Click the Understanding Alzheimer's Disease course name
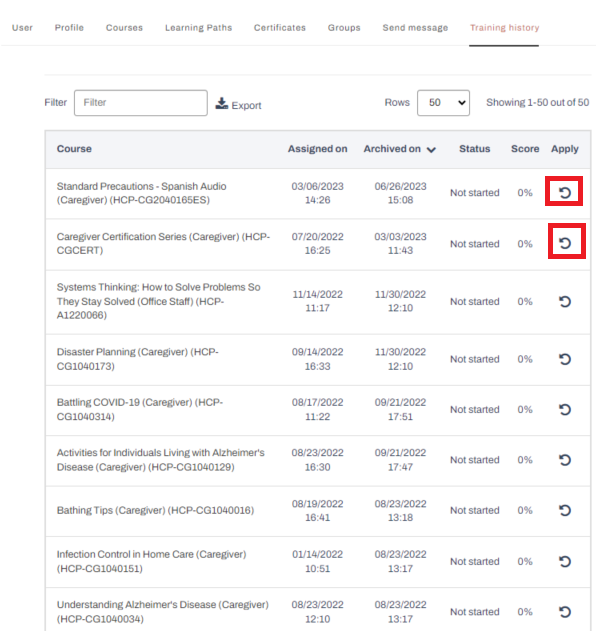 [163, 612]
